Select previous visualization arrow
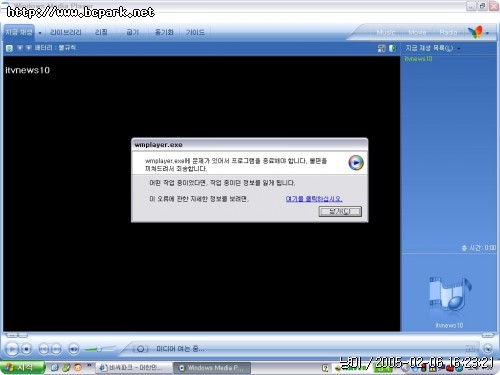Screen dimensions: 500x375 tap(20, 48)
